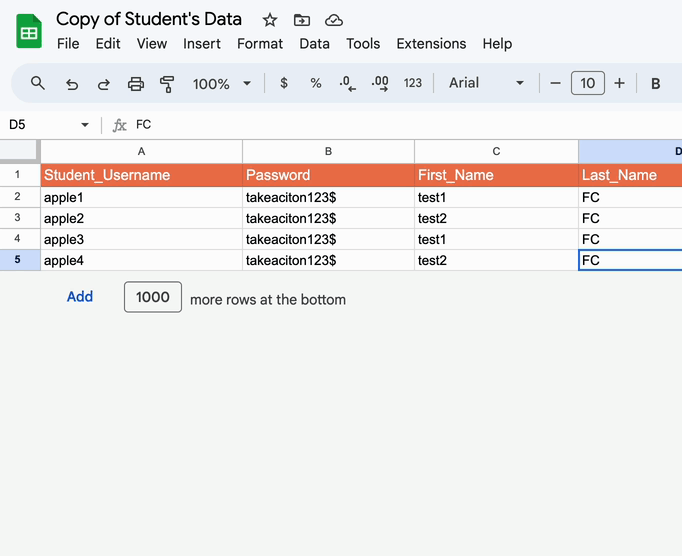Expand the name box dropdown arrow
682x556 pixels.
pos(85,125)
